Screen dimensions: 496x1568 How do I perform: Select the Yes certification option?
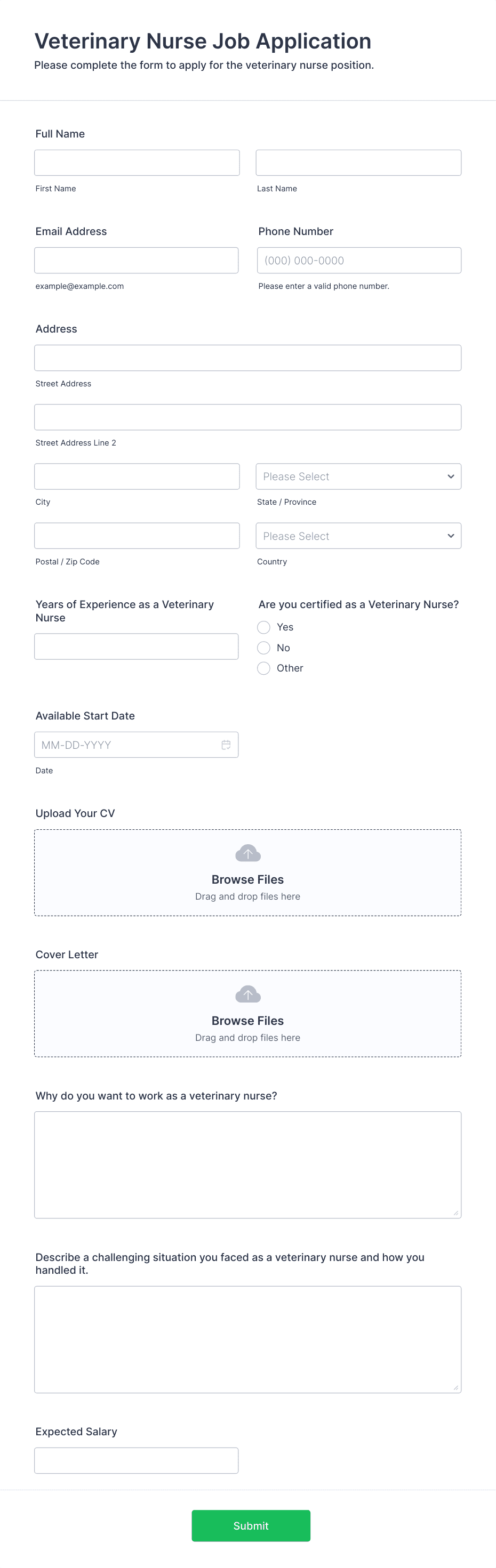(263, 627)
